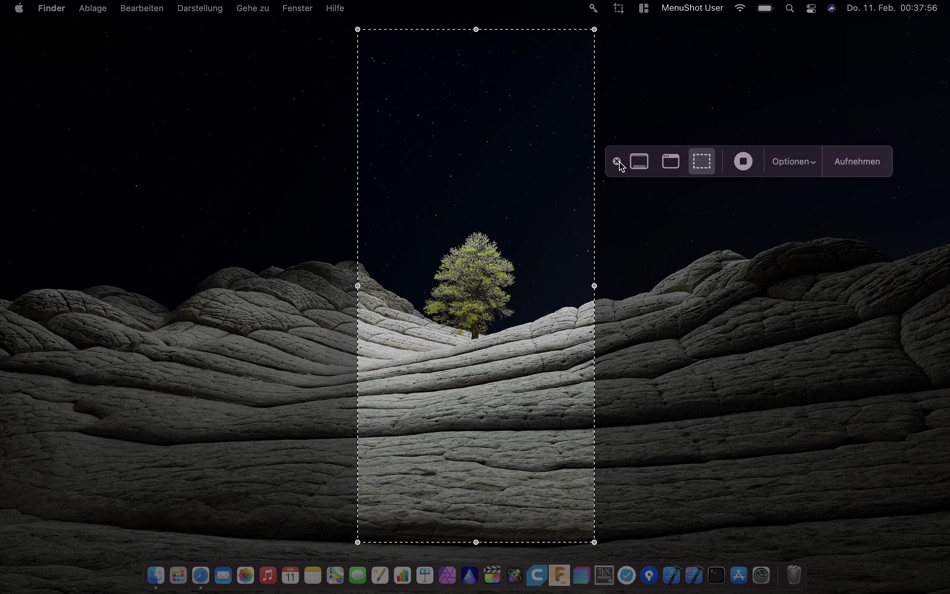
Task: Open Maps from the Dock
Action: pos(335,575)
